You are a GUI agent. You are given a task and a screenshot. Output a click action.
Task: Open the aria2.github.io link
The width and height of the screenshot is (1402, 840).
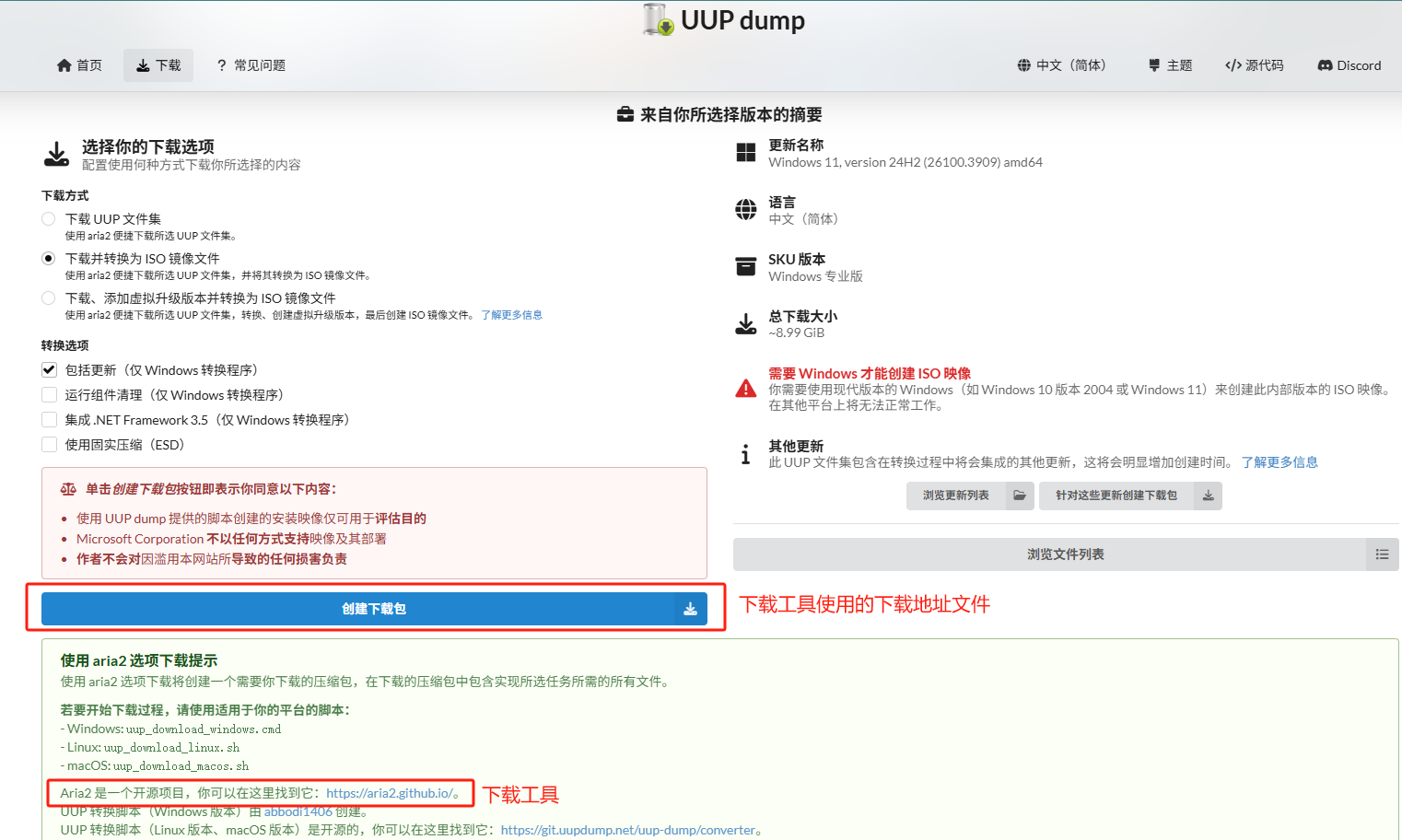pyautogui.click(x=389, y=793)
